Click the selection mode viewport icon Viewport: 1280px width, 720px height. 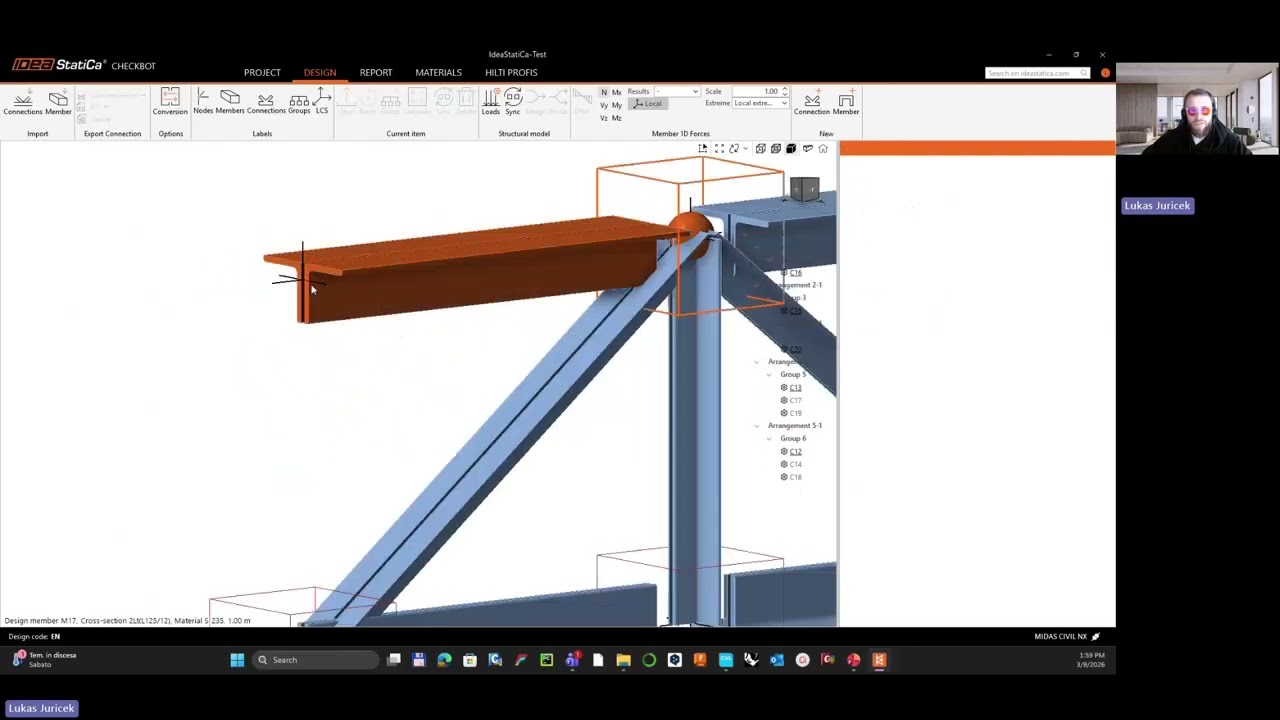(x=703, y=149)
